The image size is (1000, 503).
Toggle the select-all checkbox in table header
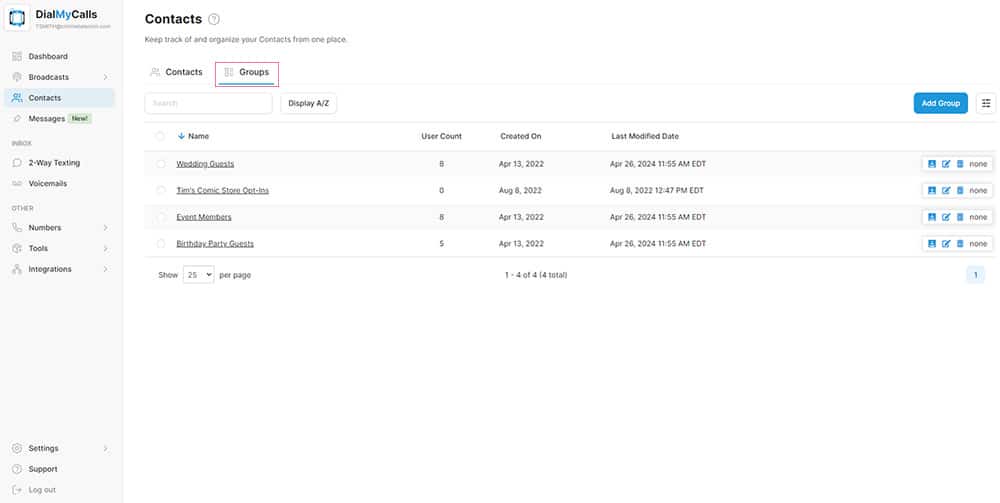[160, 136]
